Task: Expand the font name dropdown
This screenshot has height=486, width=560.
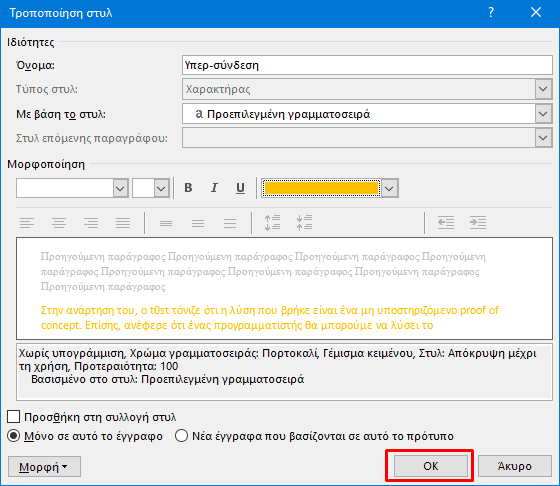Action: [x=120, y=188]
